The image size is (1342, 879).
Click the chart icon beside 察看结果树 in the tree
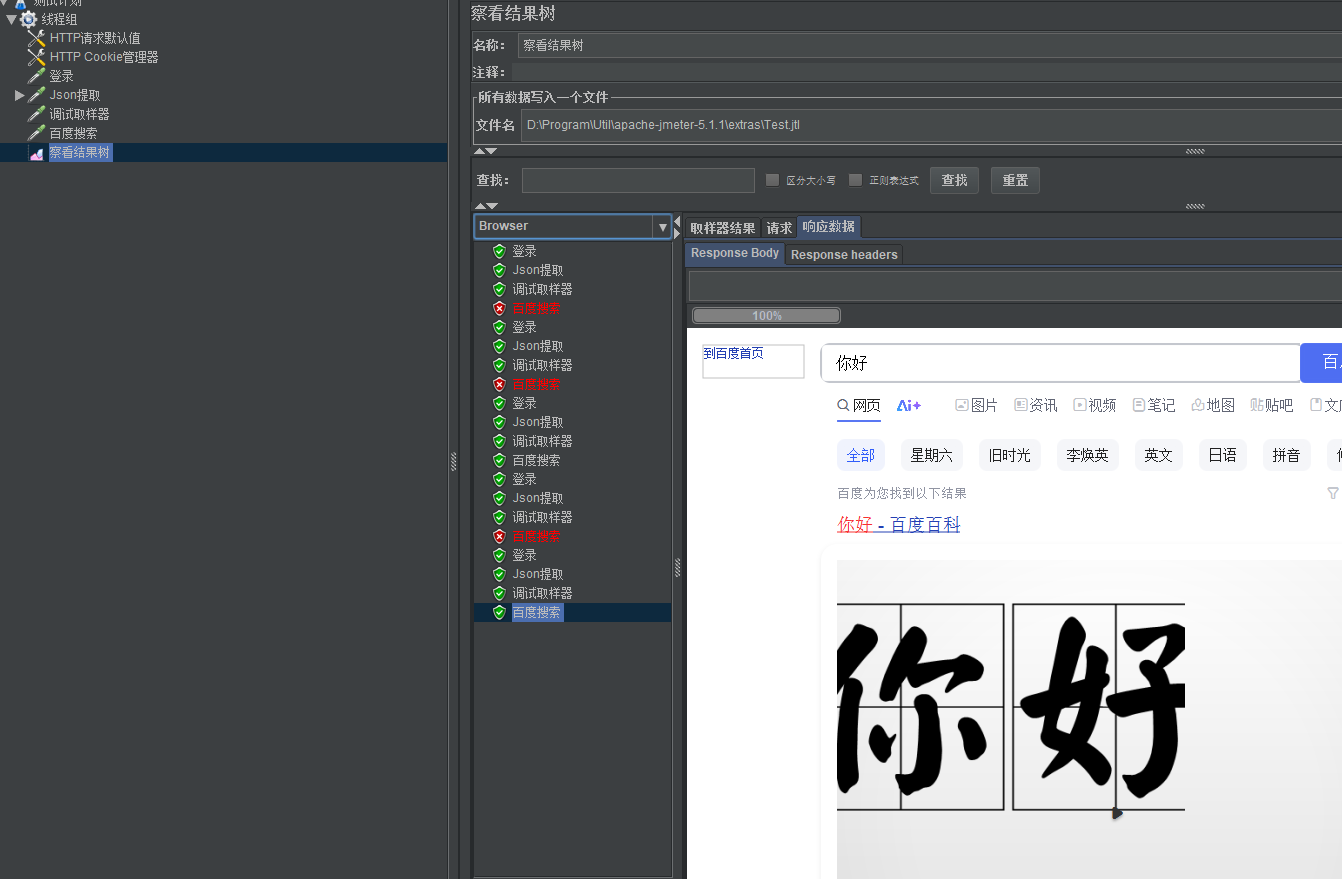coord(38,152)
